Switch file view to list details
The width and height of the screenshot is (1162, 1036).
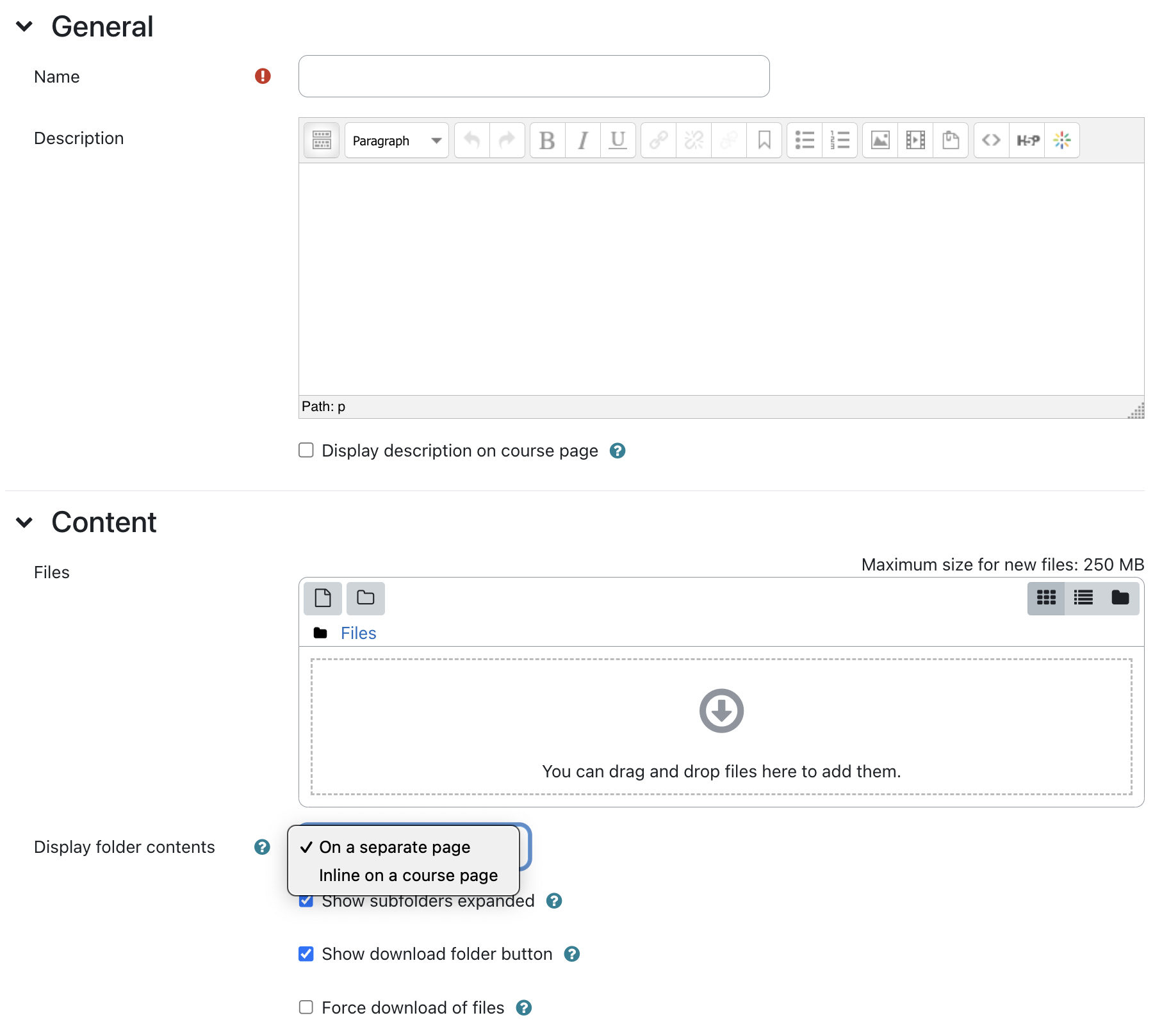(x=1083, y=598)
